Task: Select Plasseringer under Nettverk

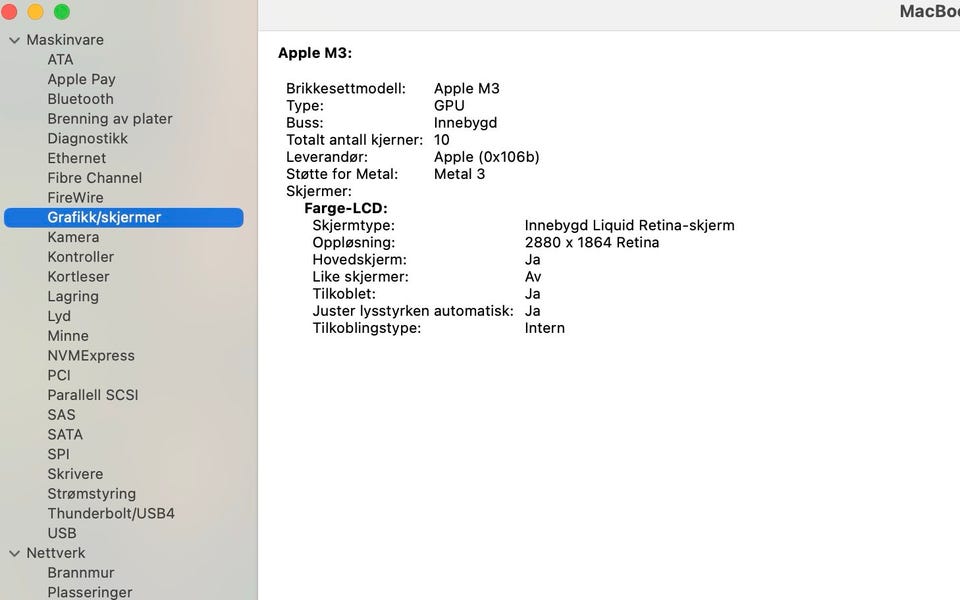Action: (89, 593)
